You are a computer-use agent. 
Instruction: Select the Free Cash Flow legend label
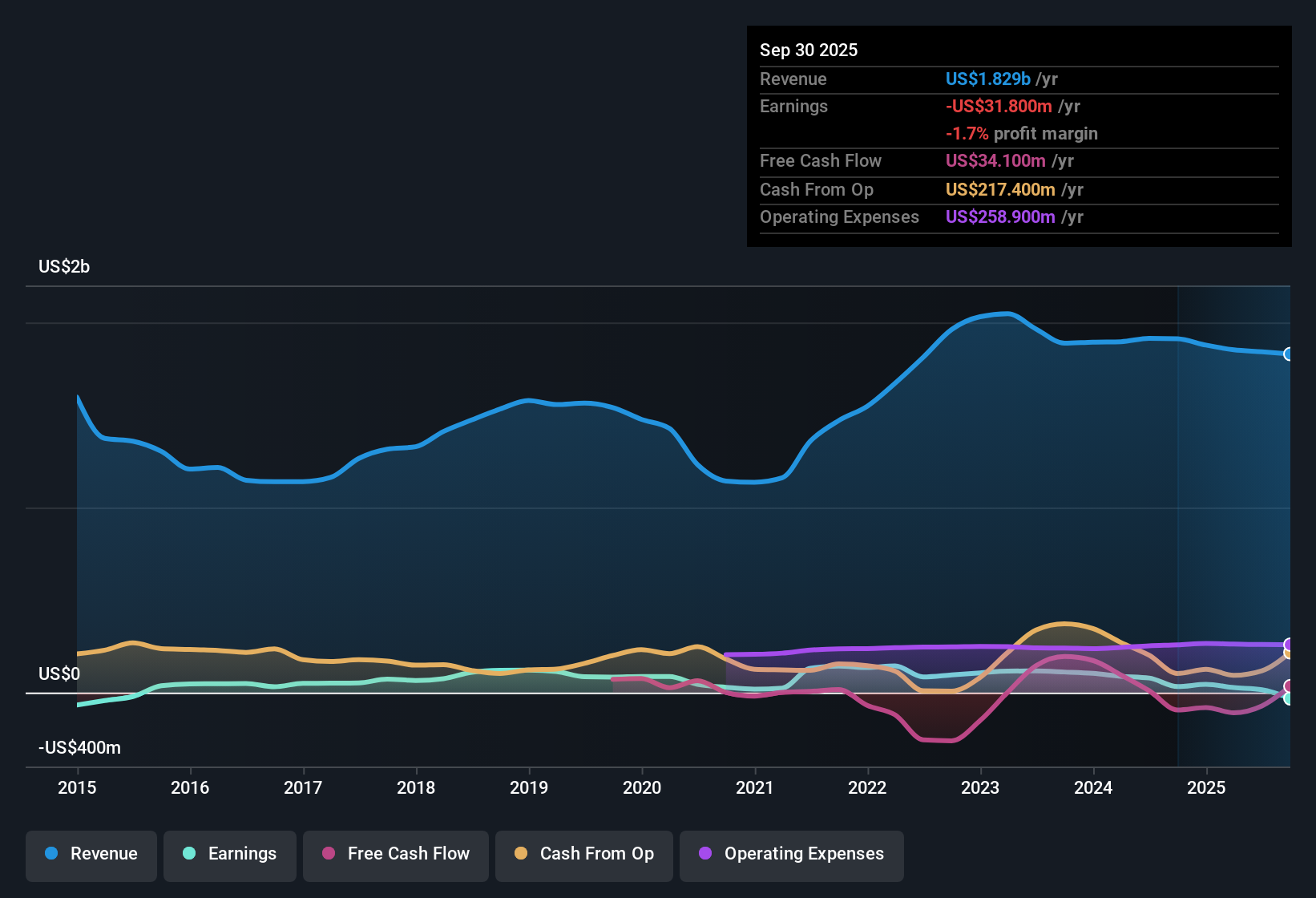tap(408, 854)
